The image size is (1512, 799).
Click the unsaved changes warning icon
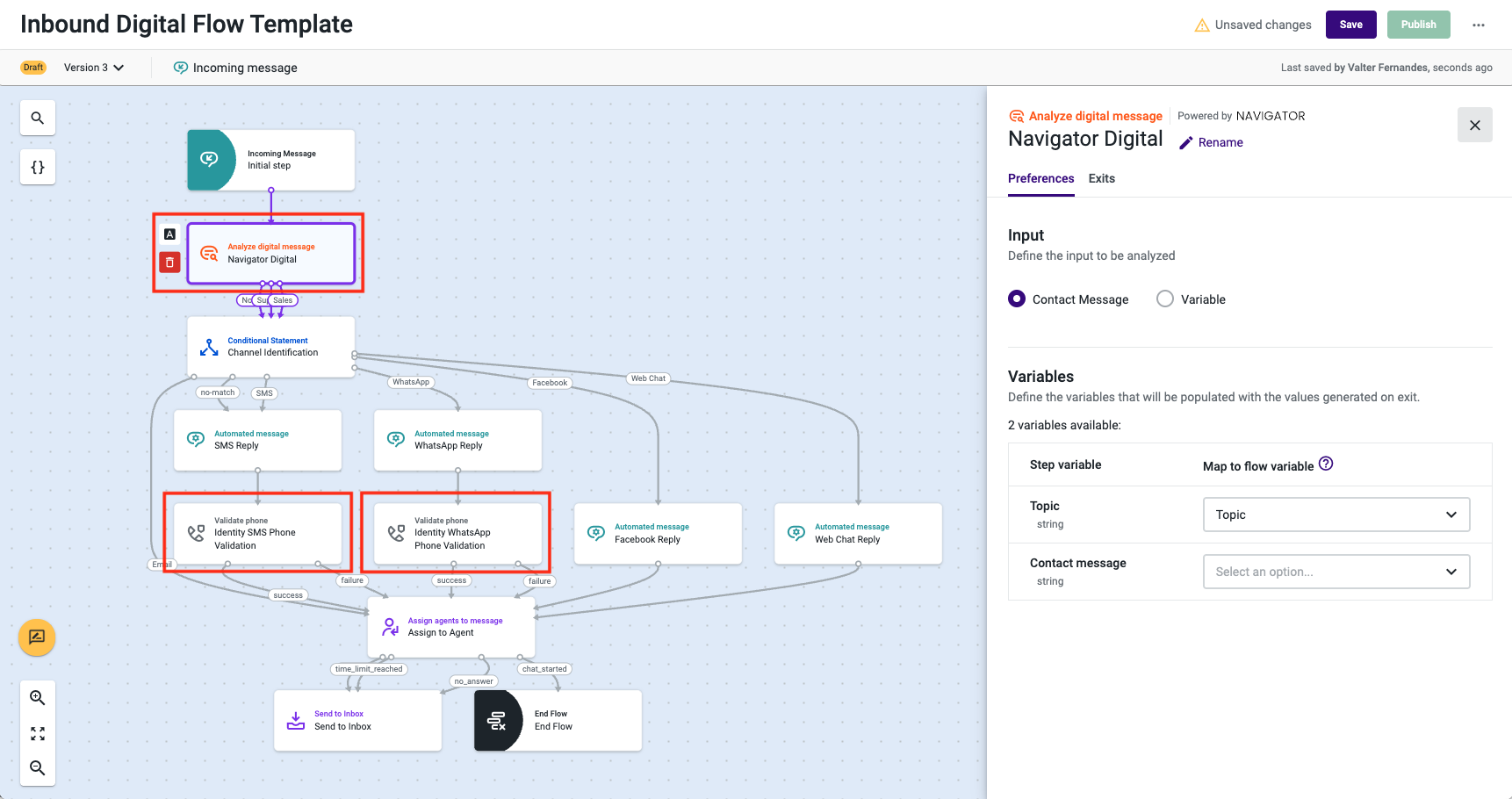pyautogui.click(x=1202, y=25)
